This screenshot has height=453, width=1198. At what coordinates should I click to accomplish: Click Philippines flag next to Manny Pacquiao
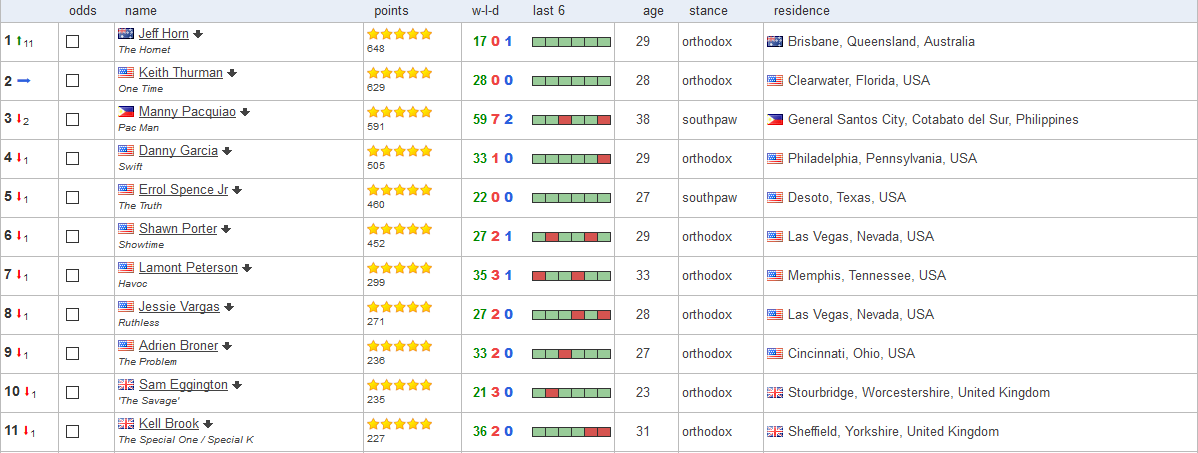(126, 112)
